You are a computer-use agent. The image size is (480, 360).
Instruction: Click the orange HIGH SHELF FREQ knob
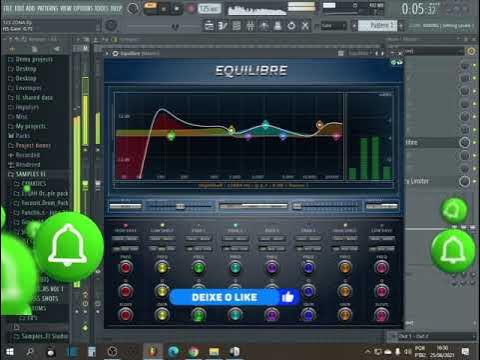coord(345,267)
